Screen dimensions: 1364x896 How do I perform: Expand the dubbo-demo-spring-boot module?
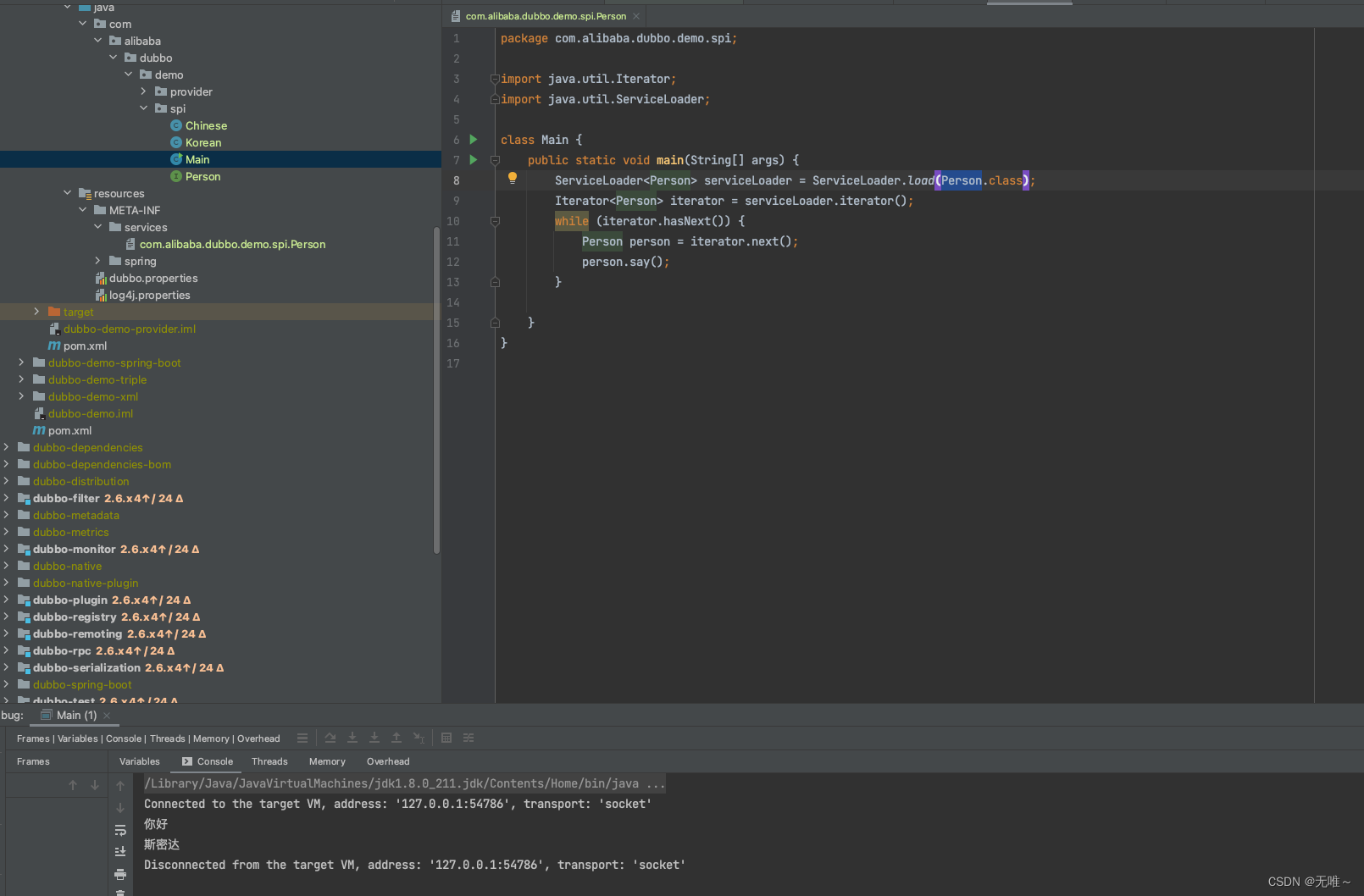tap(21, 362)
